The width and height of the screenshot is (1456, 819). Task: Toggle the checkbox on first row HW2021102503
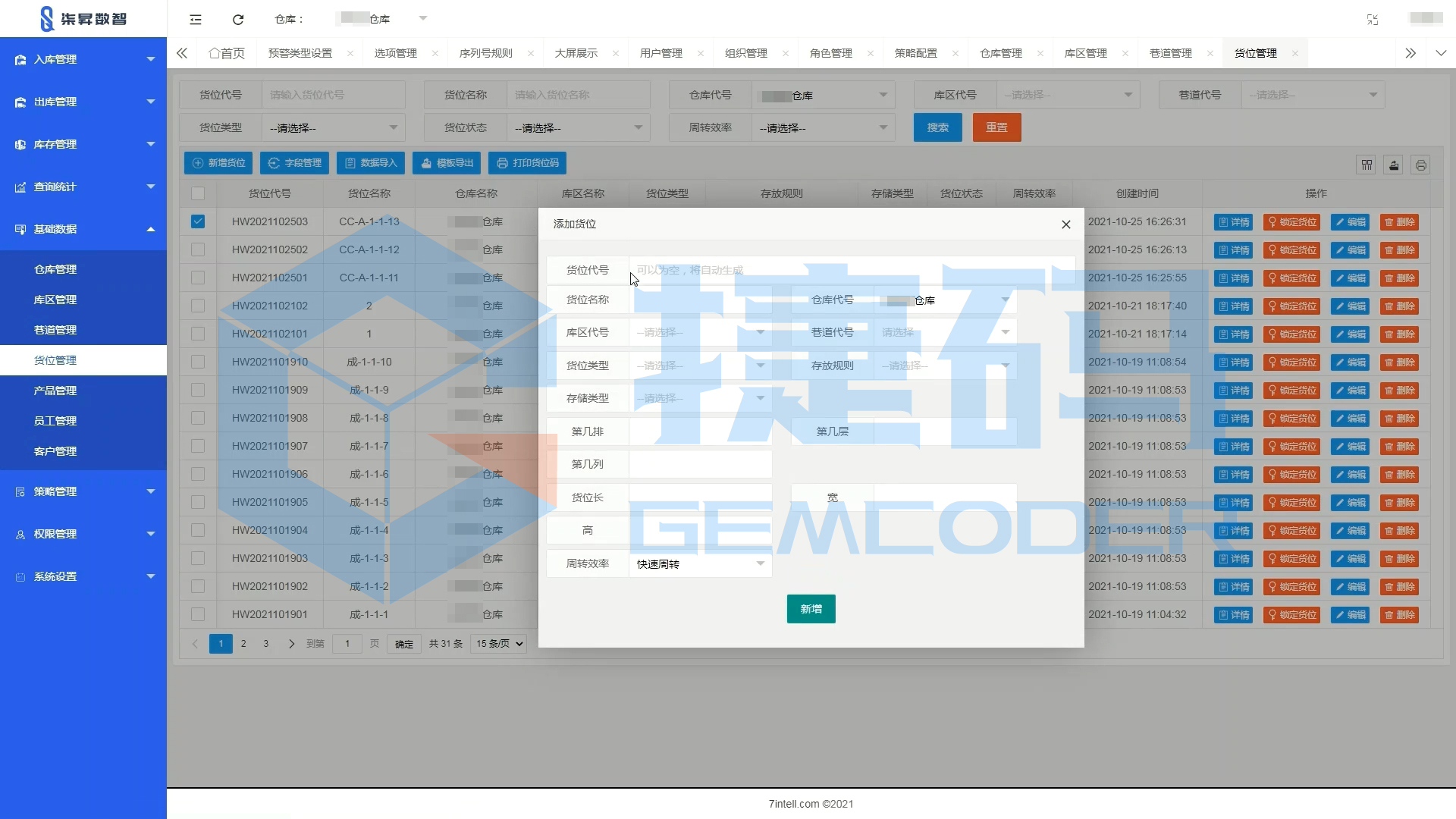click(197, 222)
